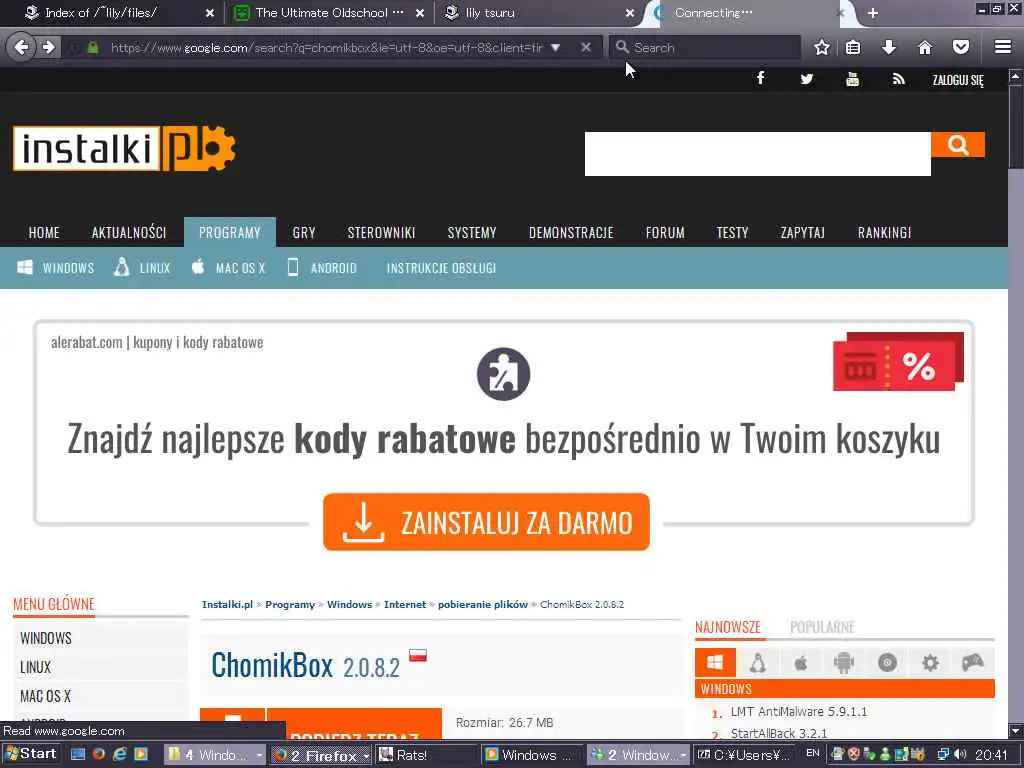Open the Instalki Facebook icon

[x=760, y=79]
